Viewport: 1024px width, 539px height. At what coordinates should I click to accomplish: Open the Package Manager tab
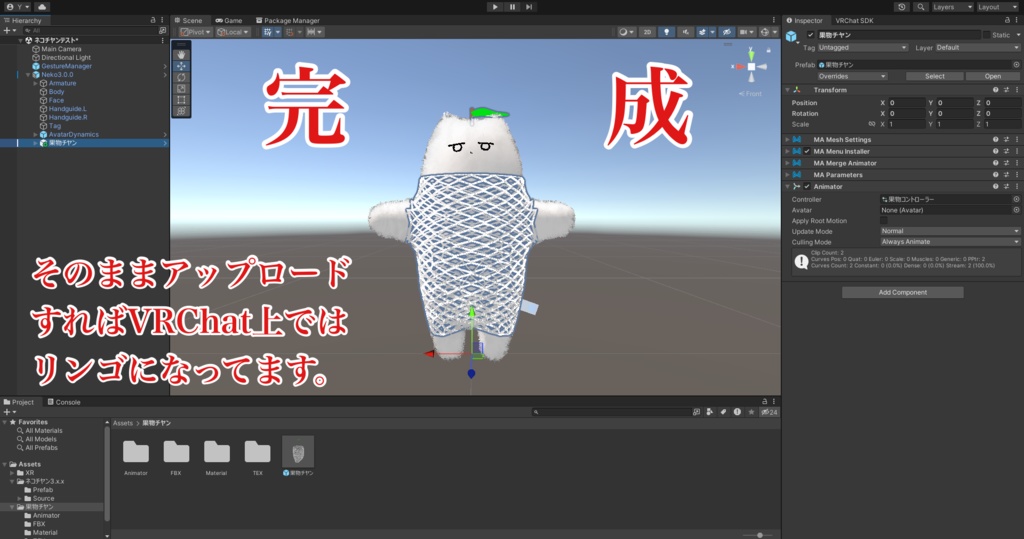(x=287, y=20)
